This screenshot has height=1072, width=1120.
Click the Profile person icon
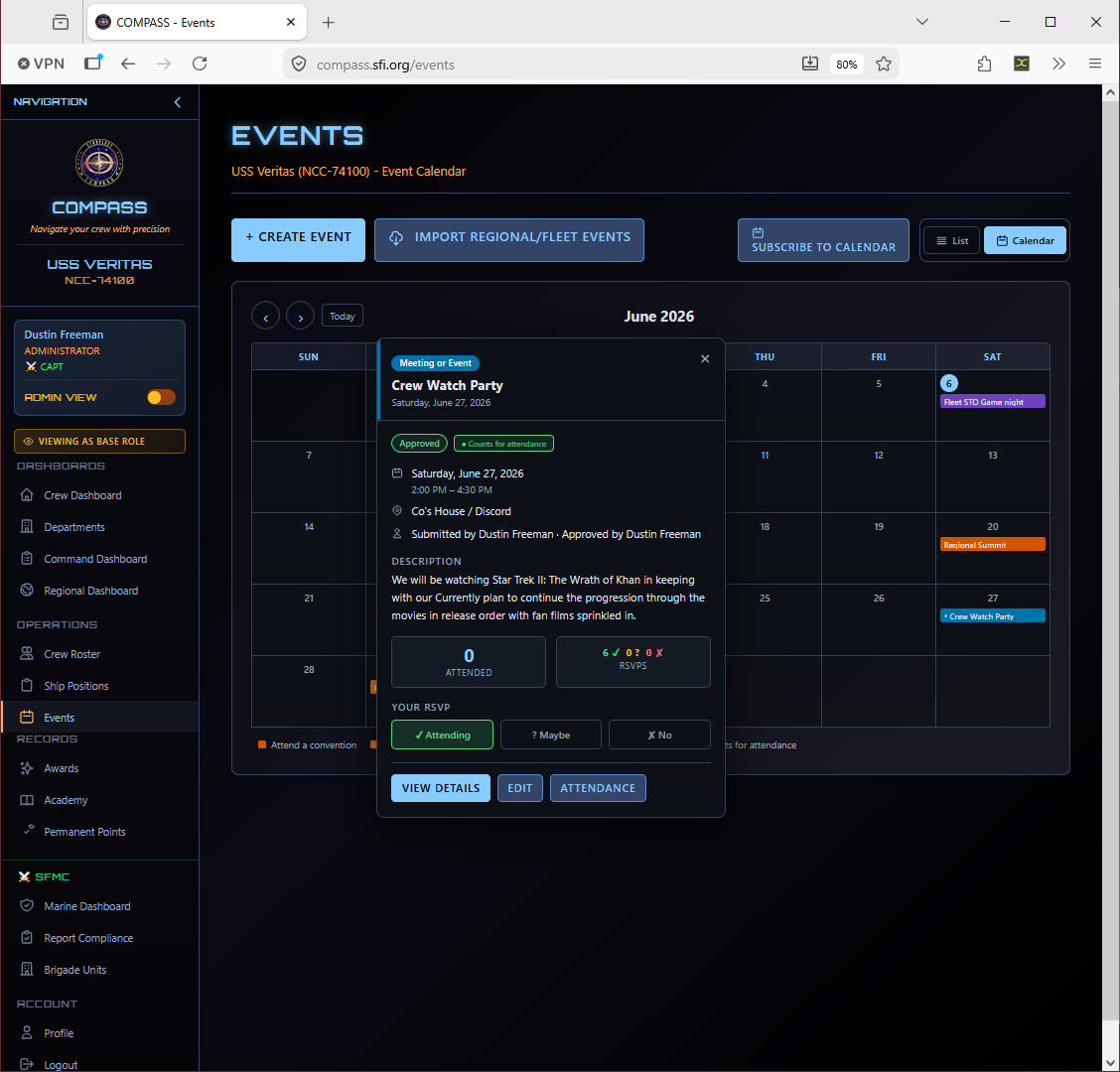click(27, 1032)
